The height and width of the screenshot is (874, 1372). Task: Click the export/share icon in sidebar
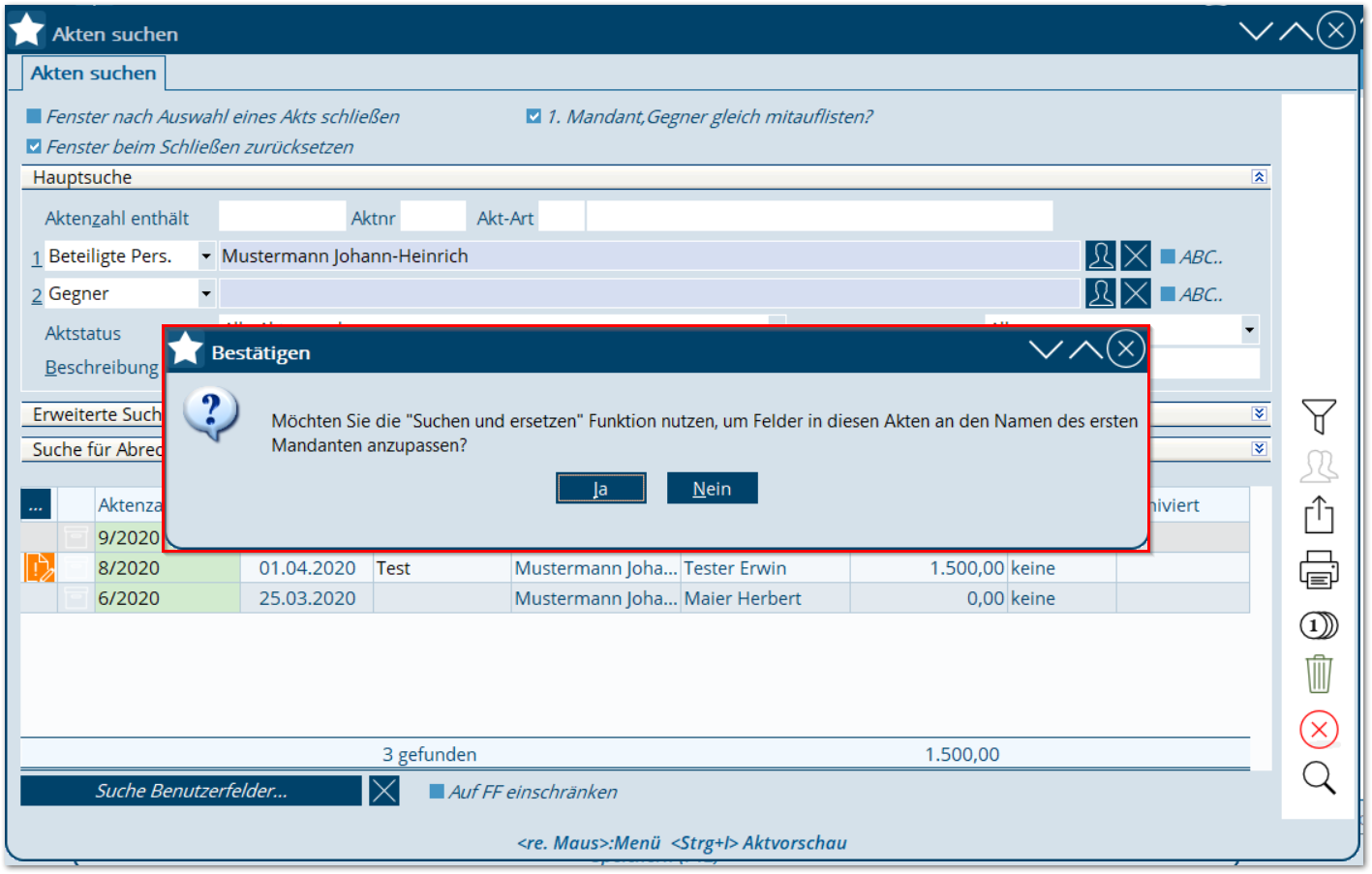tap(1318, 515)
